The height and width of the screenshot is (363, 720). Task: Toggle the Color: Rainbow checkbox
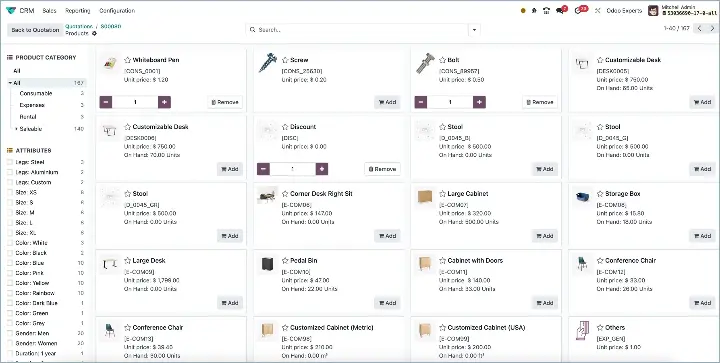10,293
